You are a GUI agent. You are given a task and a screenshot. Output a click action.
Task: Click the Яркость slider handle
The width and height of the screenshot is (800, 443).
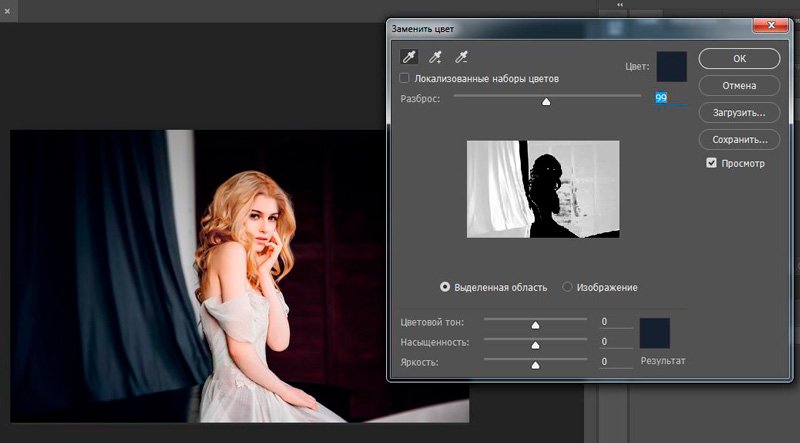[x=535, y=365]
